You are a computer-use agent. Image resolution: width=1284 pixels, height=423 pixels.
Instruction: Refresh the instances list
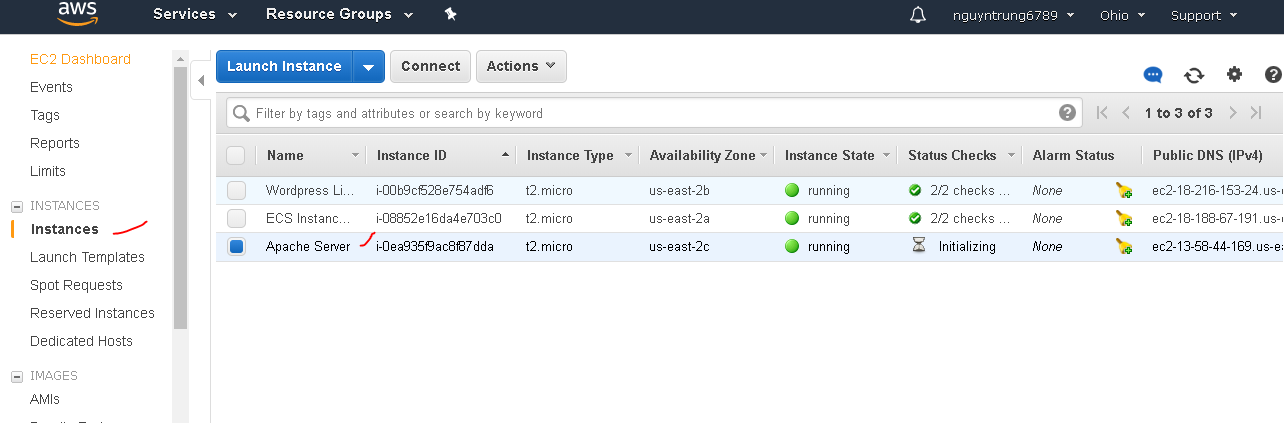pyautogui.click(x=1194, y=75)
